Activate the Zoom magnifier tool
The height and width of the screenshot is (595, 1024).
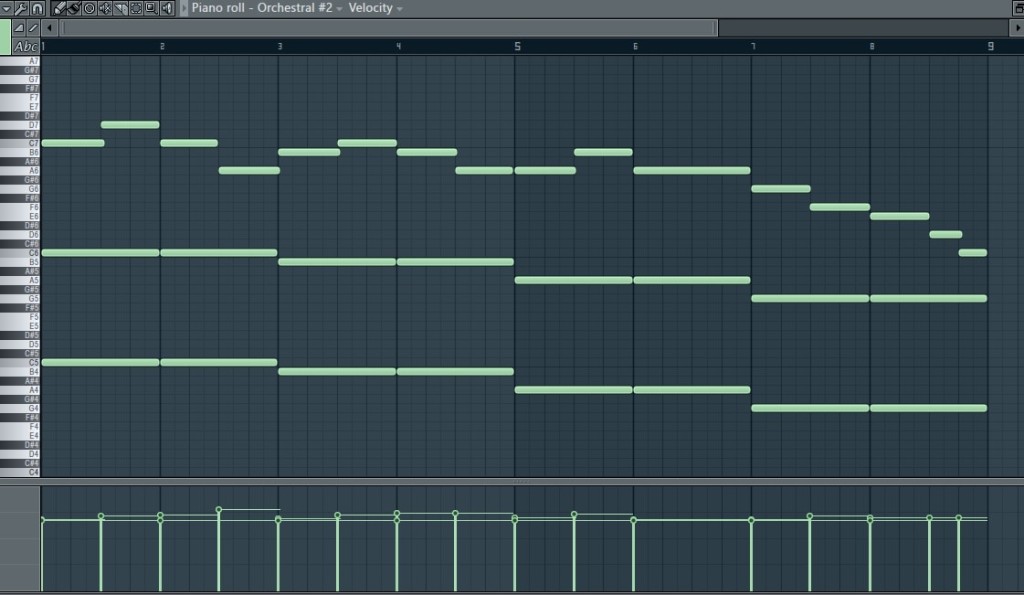150,8
